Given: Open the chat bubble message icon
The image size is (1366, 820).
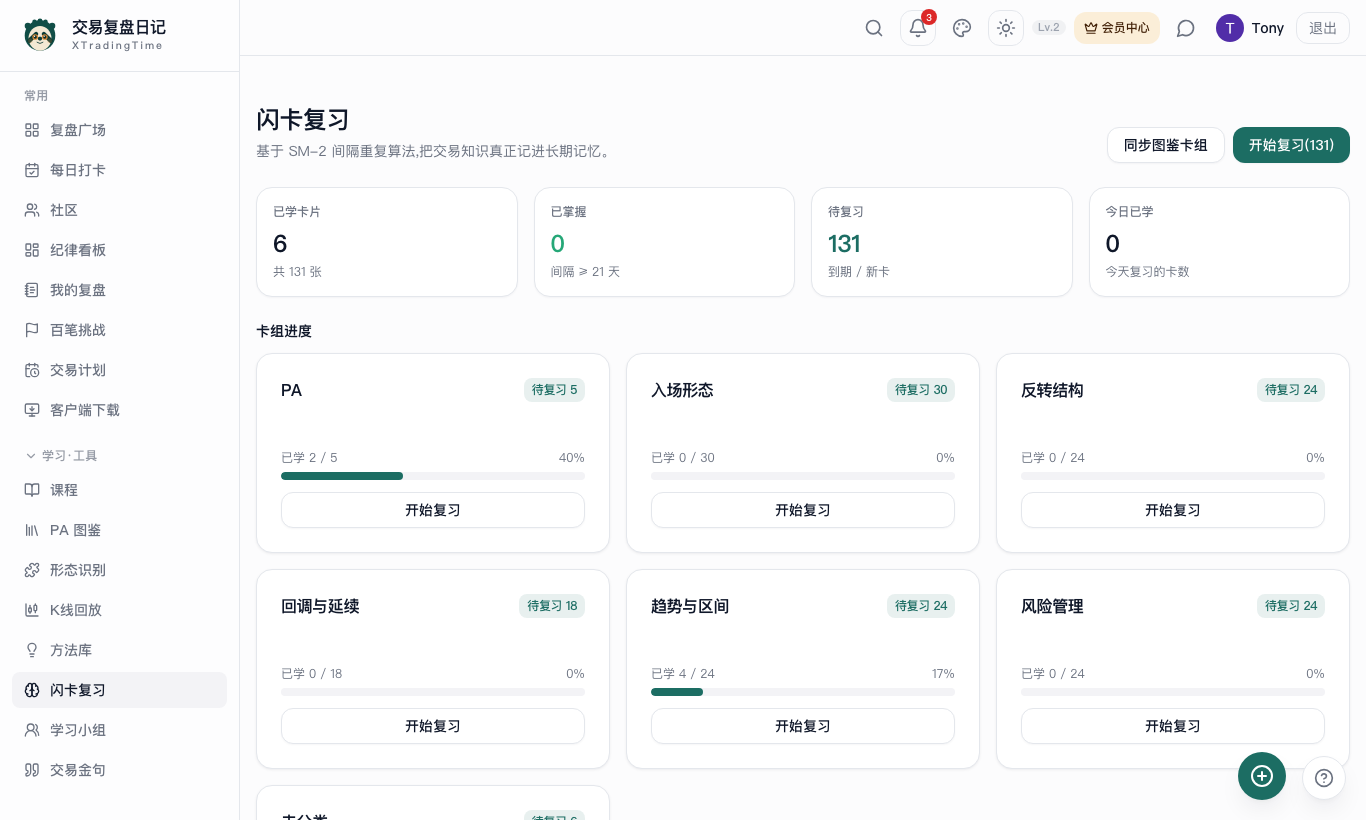Looking at the screenshot, I should pos(1186,28).
